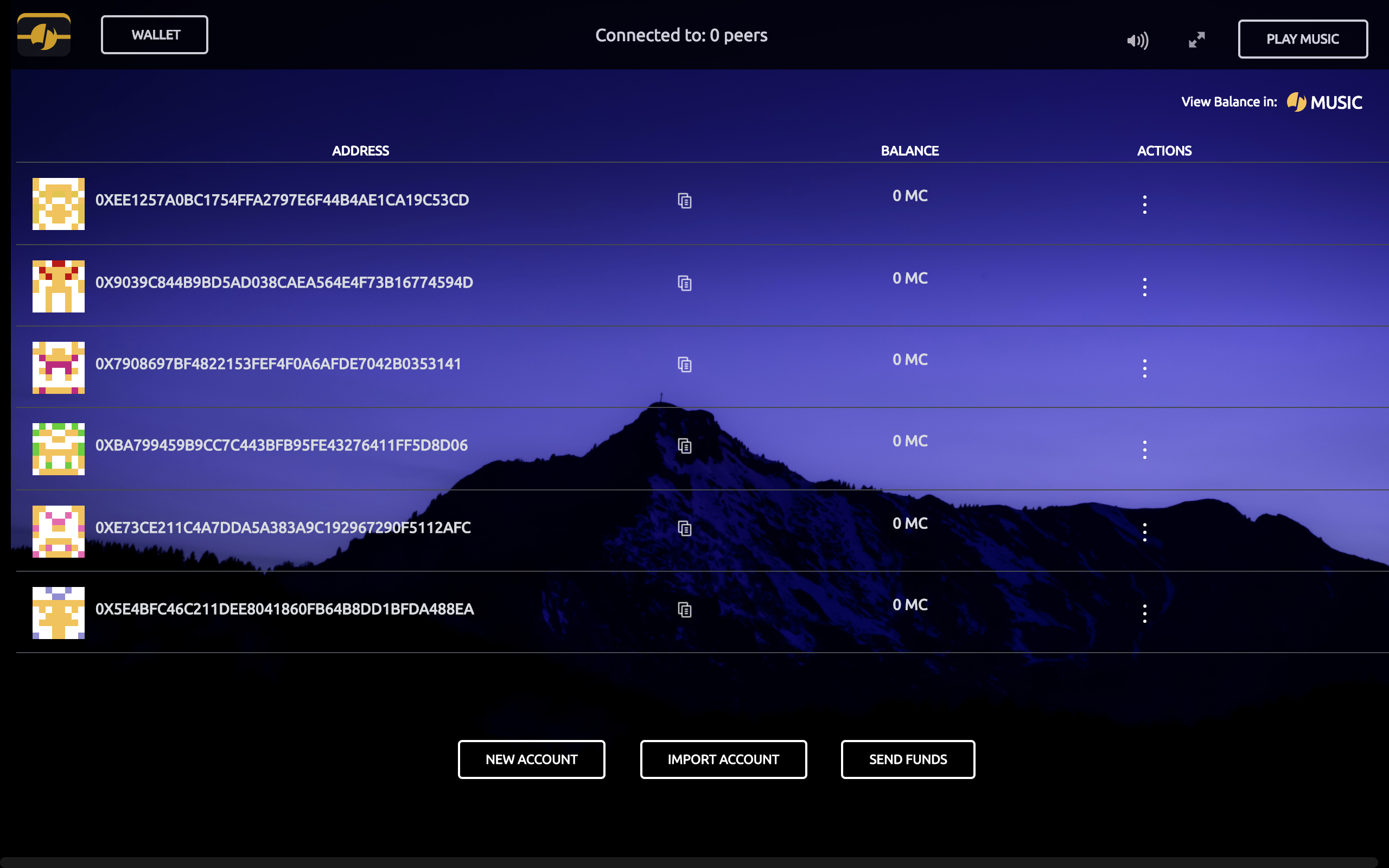
Task: Open the WALLET menu
Action: point(154,34)
